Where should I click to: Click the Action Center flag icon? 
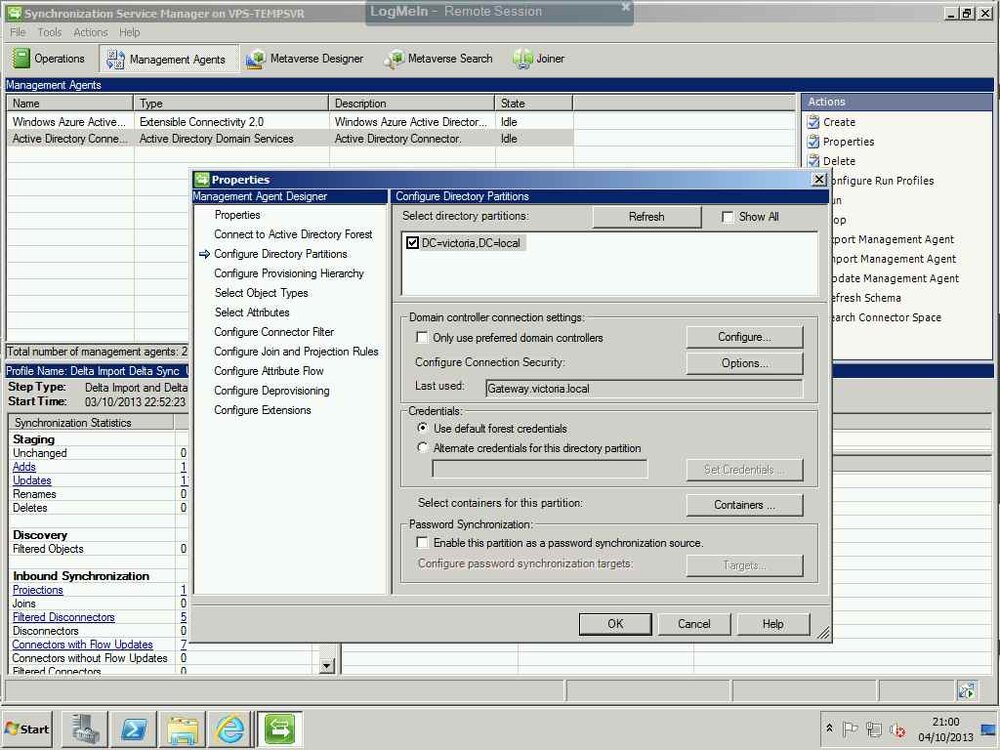pyautogui.click(x=849, y=728)
